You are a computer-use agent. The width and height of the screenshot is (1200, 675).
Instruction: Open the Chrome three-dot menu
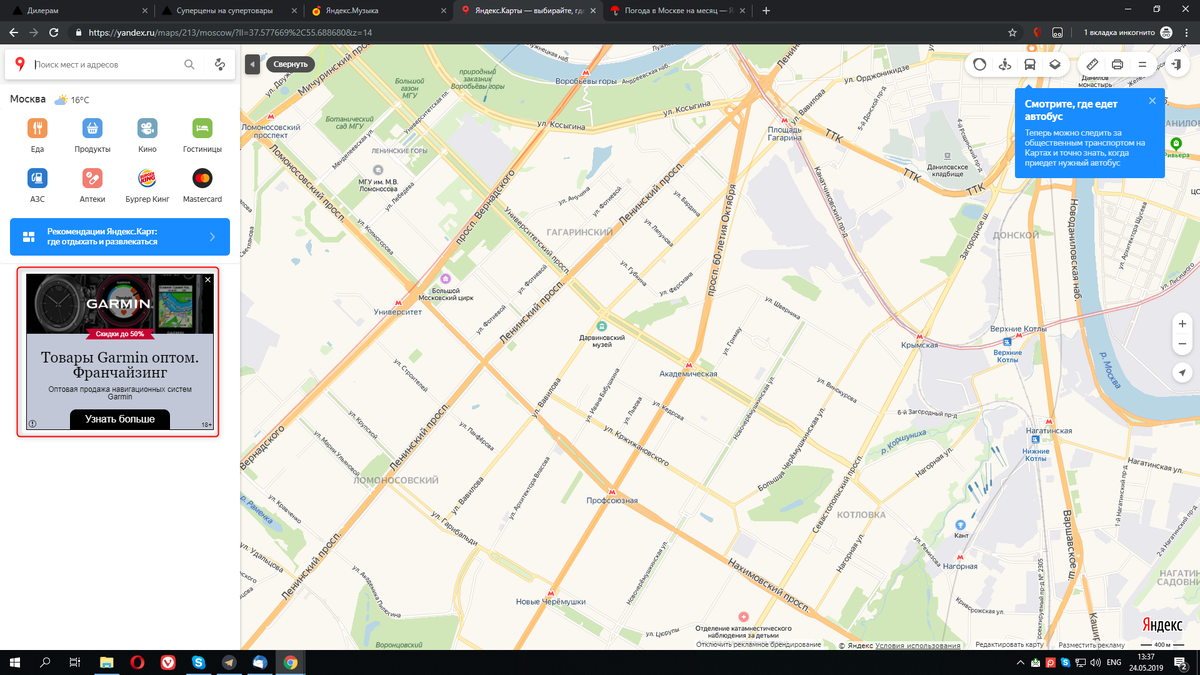(1187, 32)
